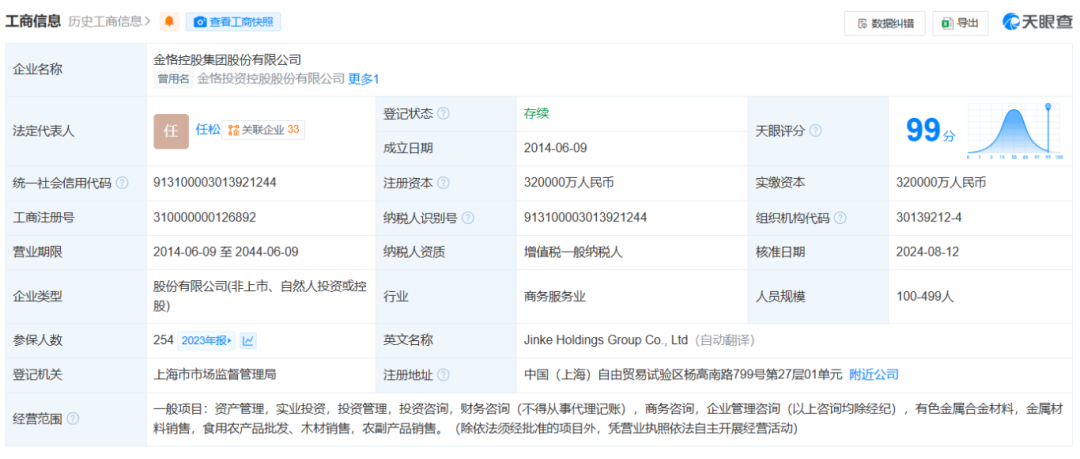This screenshot has height=459, width=1080.
Task: Click 100-499人 staff size value
Action: point(924,296)
